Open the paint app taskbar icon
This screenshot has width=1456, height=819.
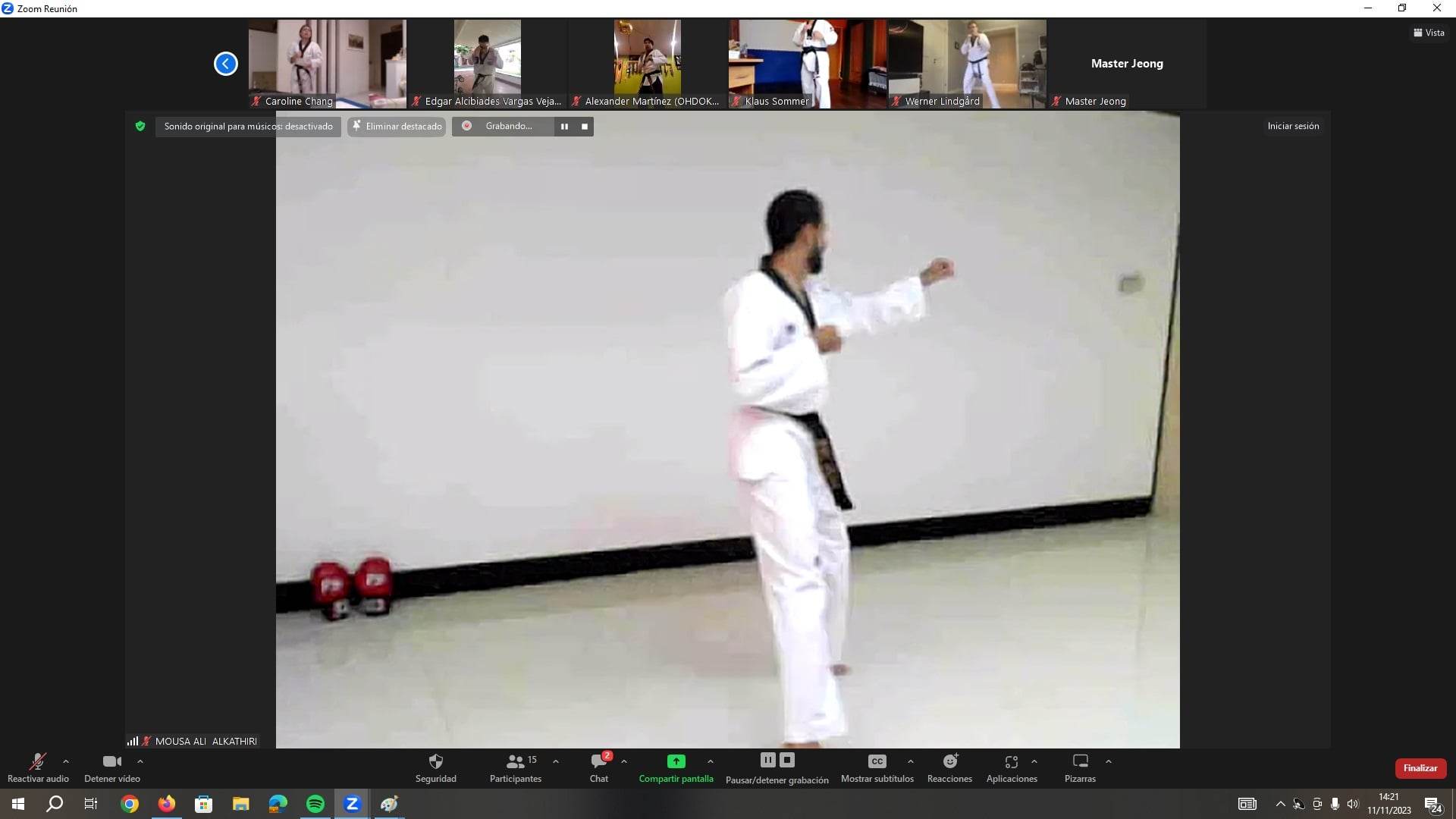pyautogui.click(x=390, y=804)
